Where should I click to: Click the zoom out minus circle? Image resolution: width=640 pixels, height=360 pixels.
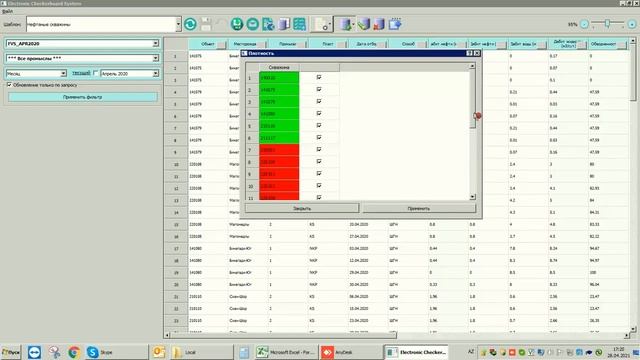tap(584, 24)
